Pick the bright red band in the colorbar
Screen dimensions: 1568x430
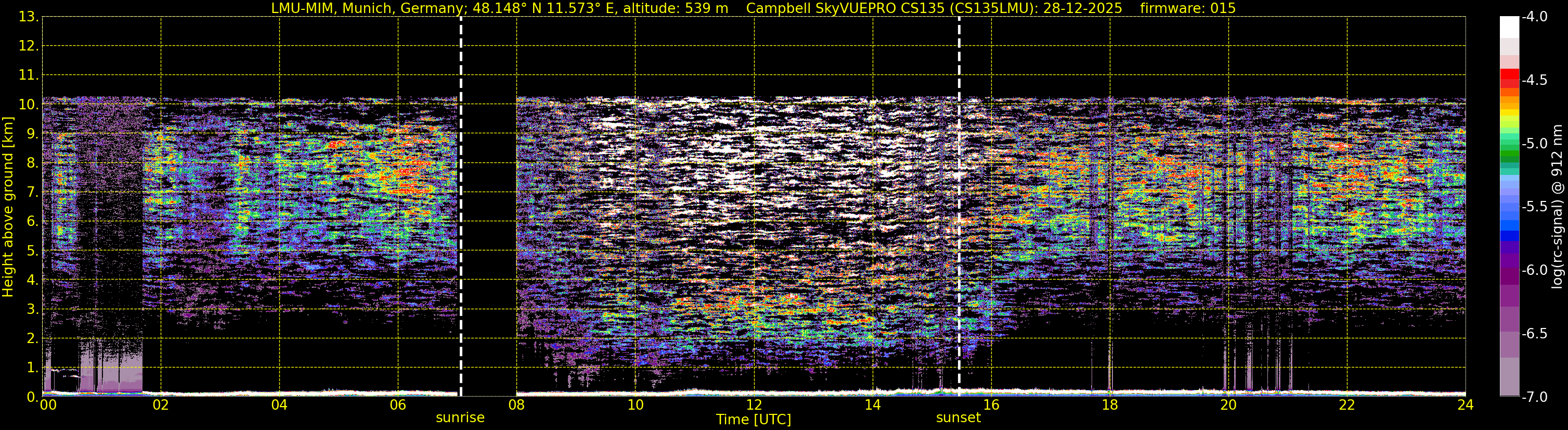click(1509, 74)
